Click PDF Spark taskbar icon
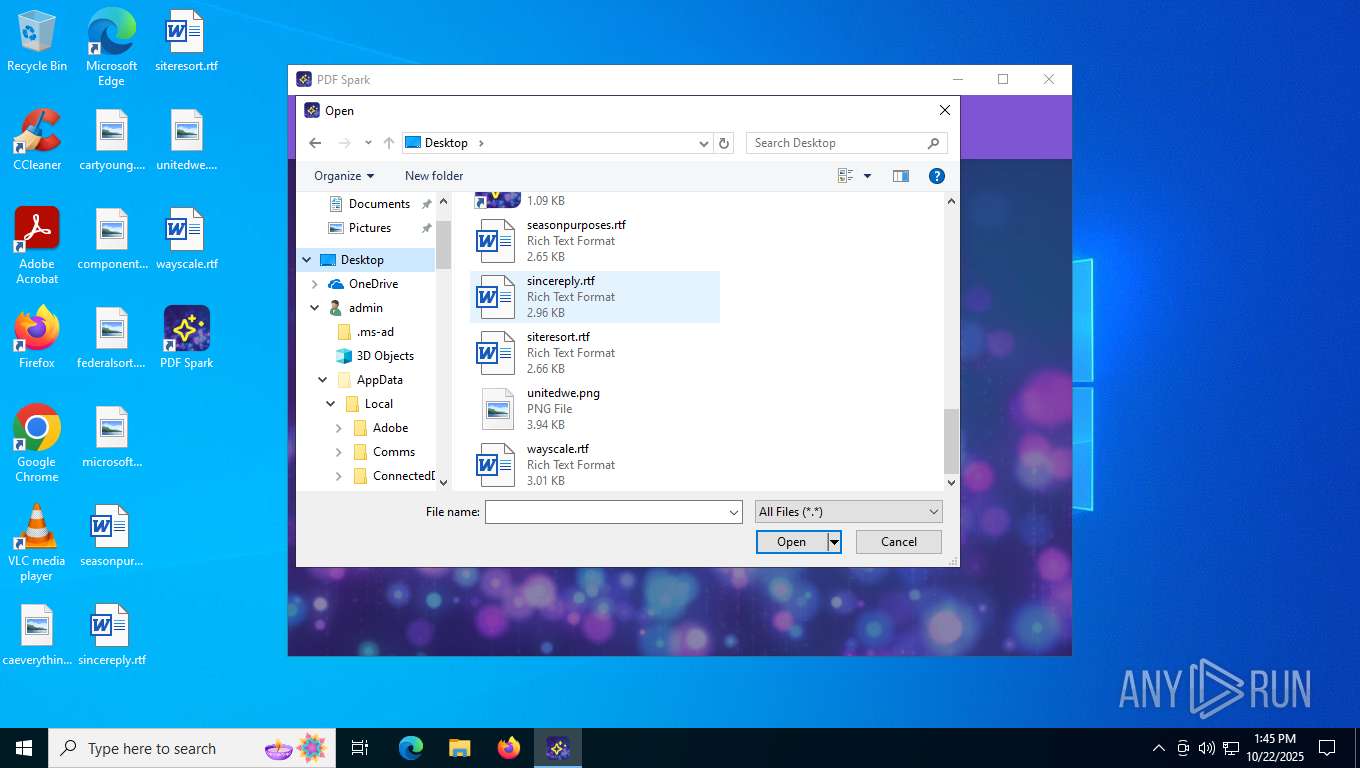 (558, 748)
